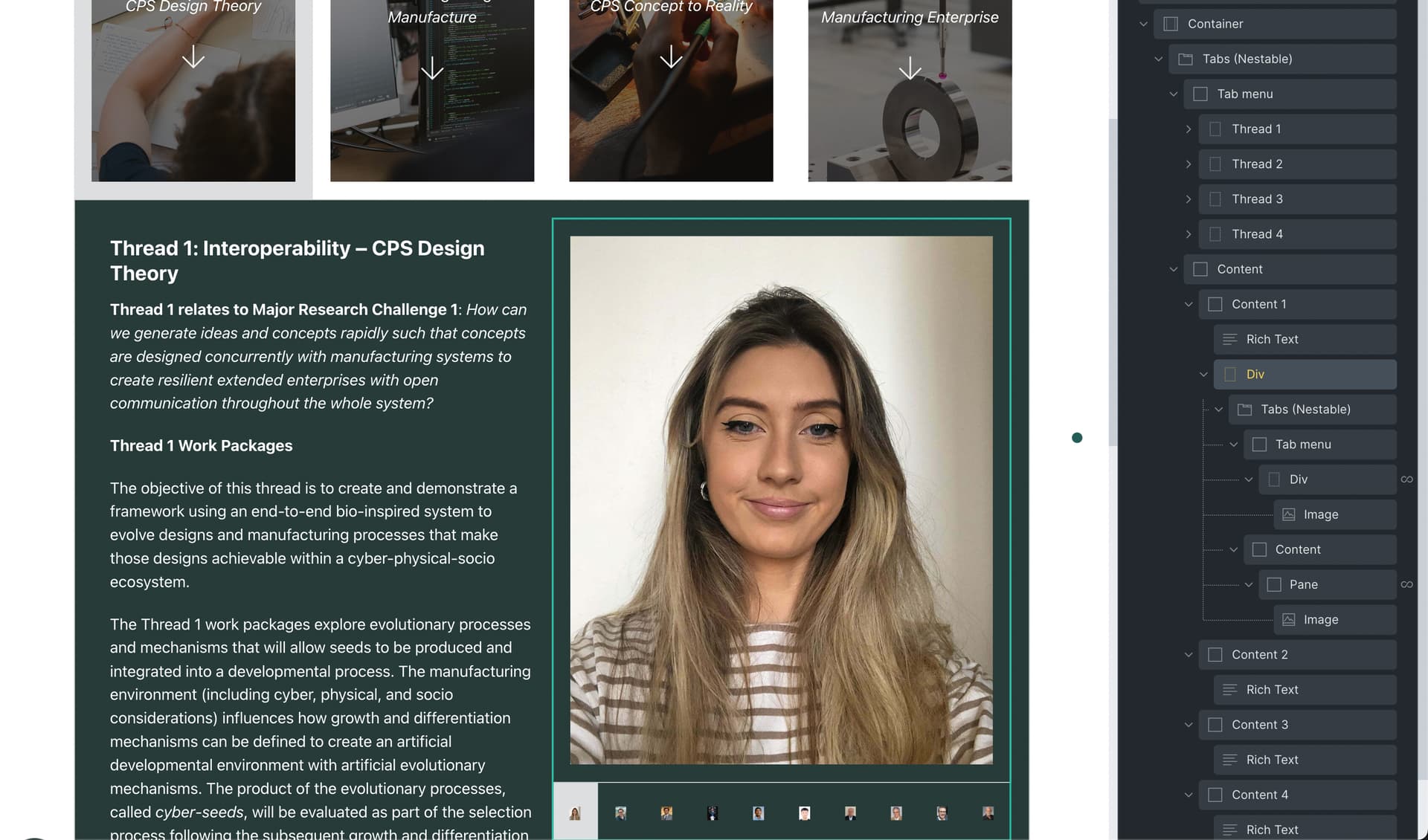This screenshot has width=1428, height=840.
Task: Select the third portrait thumbnail tab
Action: click(x=666, y=812)
